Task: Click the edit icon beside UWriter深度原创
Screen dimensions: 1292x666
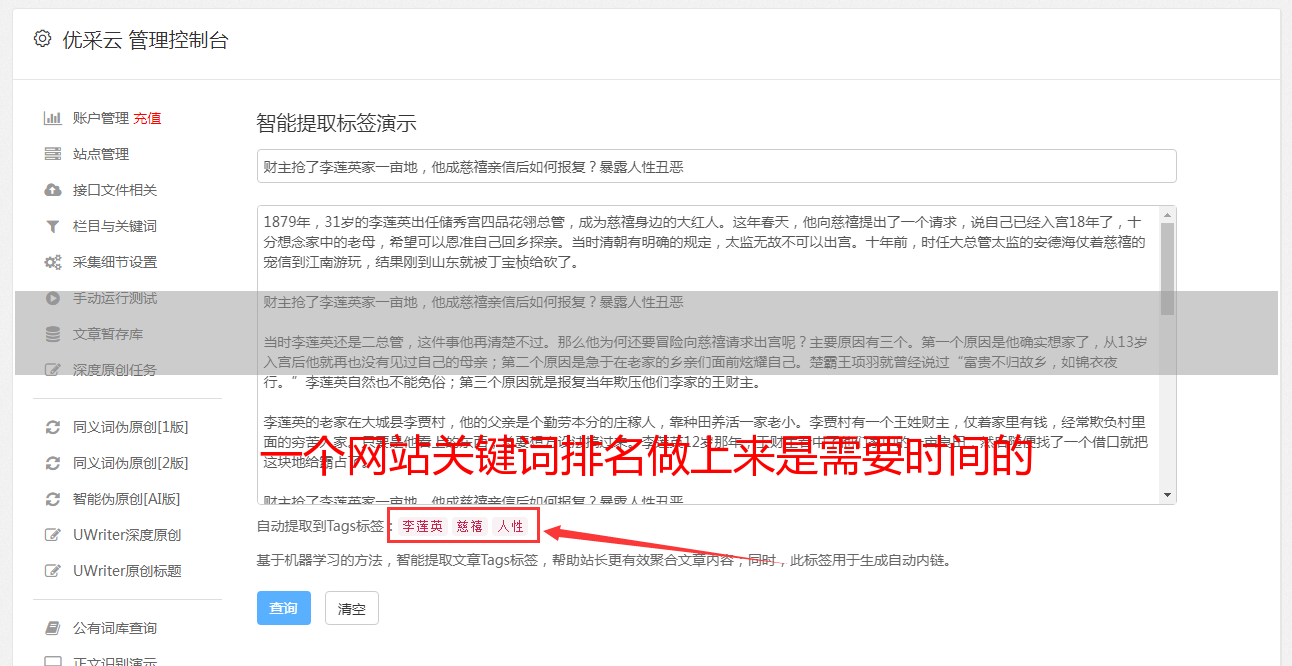Action: coord(53,535)
